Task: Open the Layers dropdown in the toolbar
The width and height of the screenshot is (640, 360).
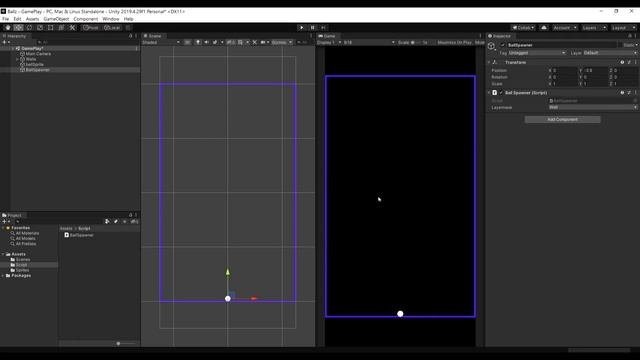Action: point(594,28)
